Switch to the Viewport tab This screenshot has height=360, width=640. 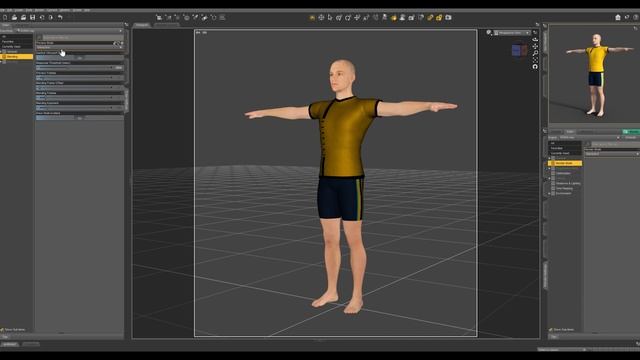[x=142, y=25]
